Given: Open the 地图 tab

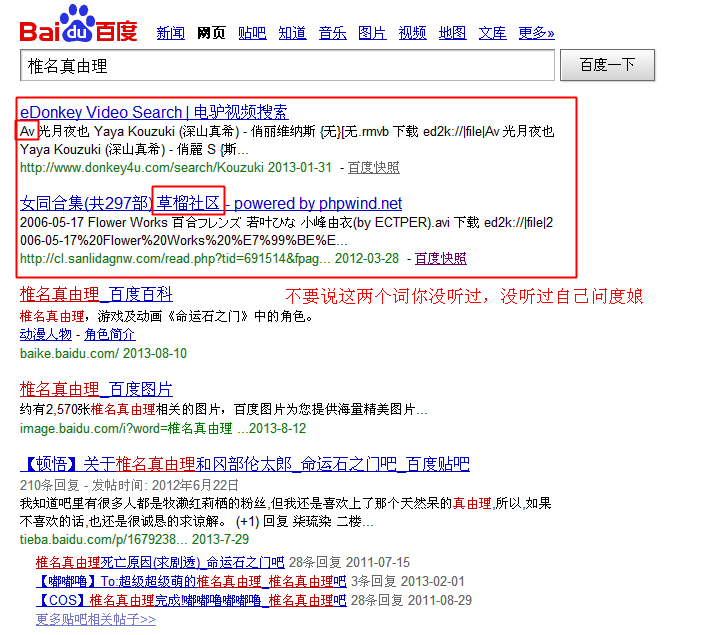Looking at the screenshot, I should pyautogui.click(x=453, y=33).
